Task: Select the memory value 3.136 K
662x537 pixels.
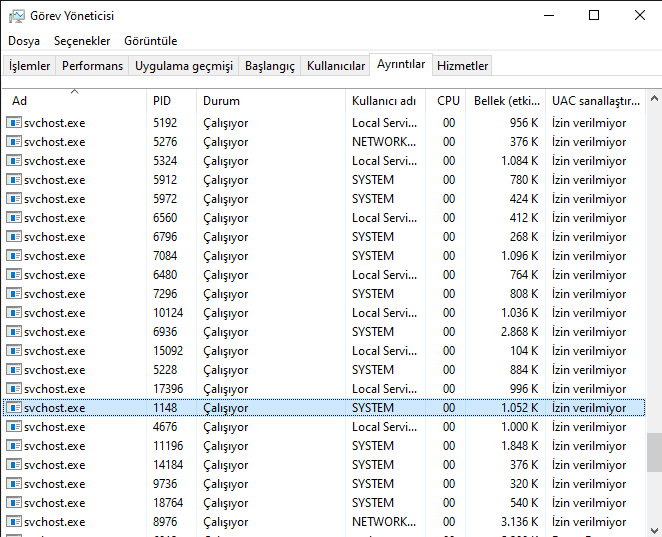Action: tap(519, 522)
